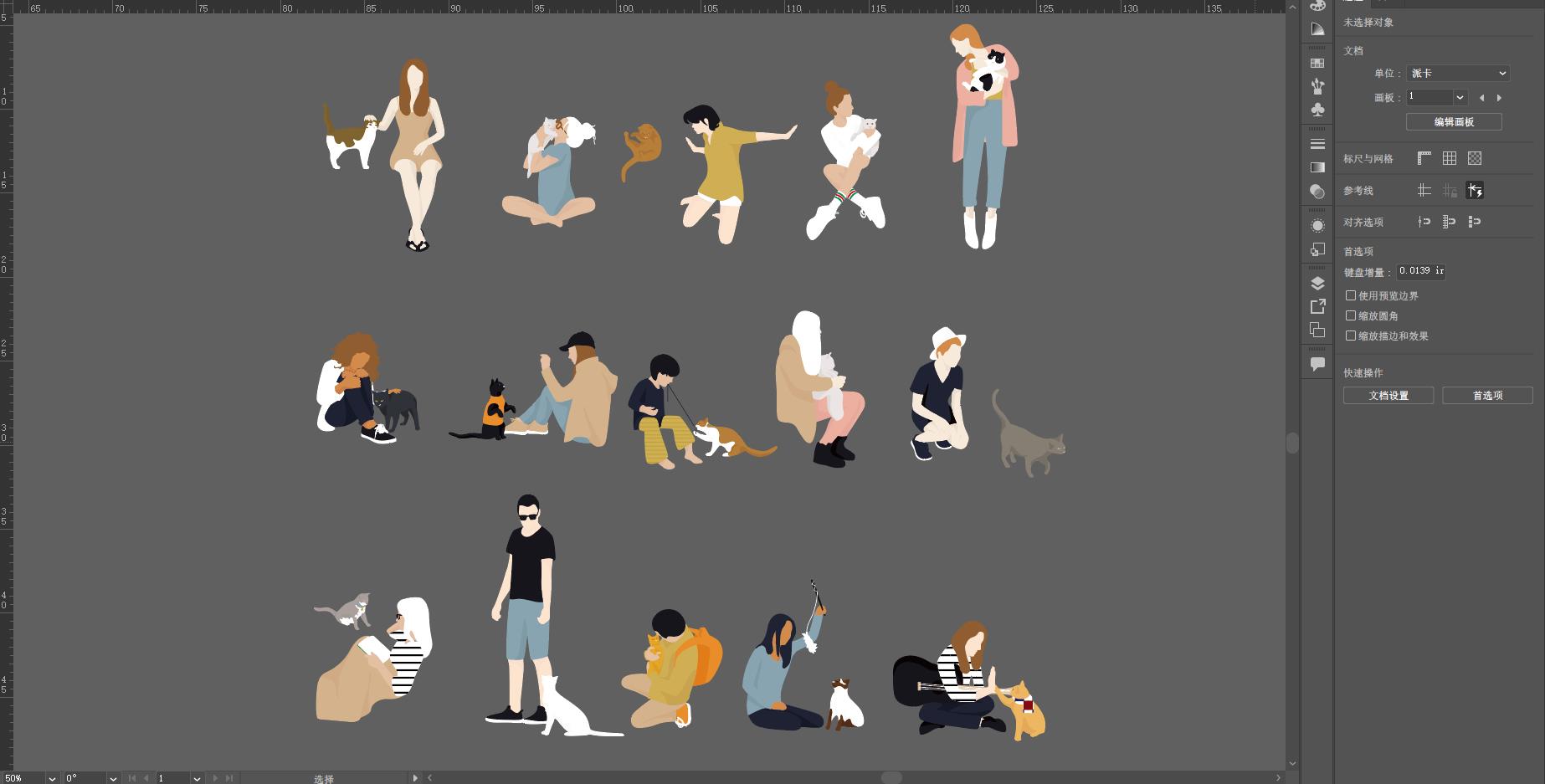
Task: Click the first snap icon in 对齐选项
Action: point(1424,222)
